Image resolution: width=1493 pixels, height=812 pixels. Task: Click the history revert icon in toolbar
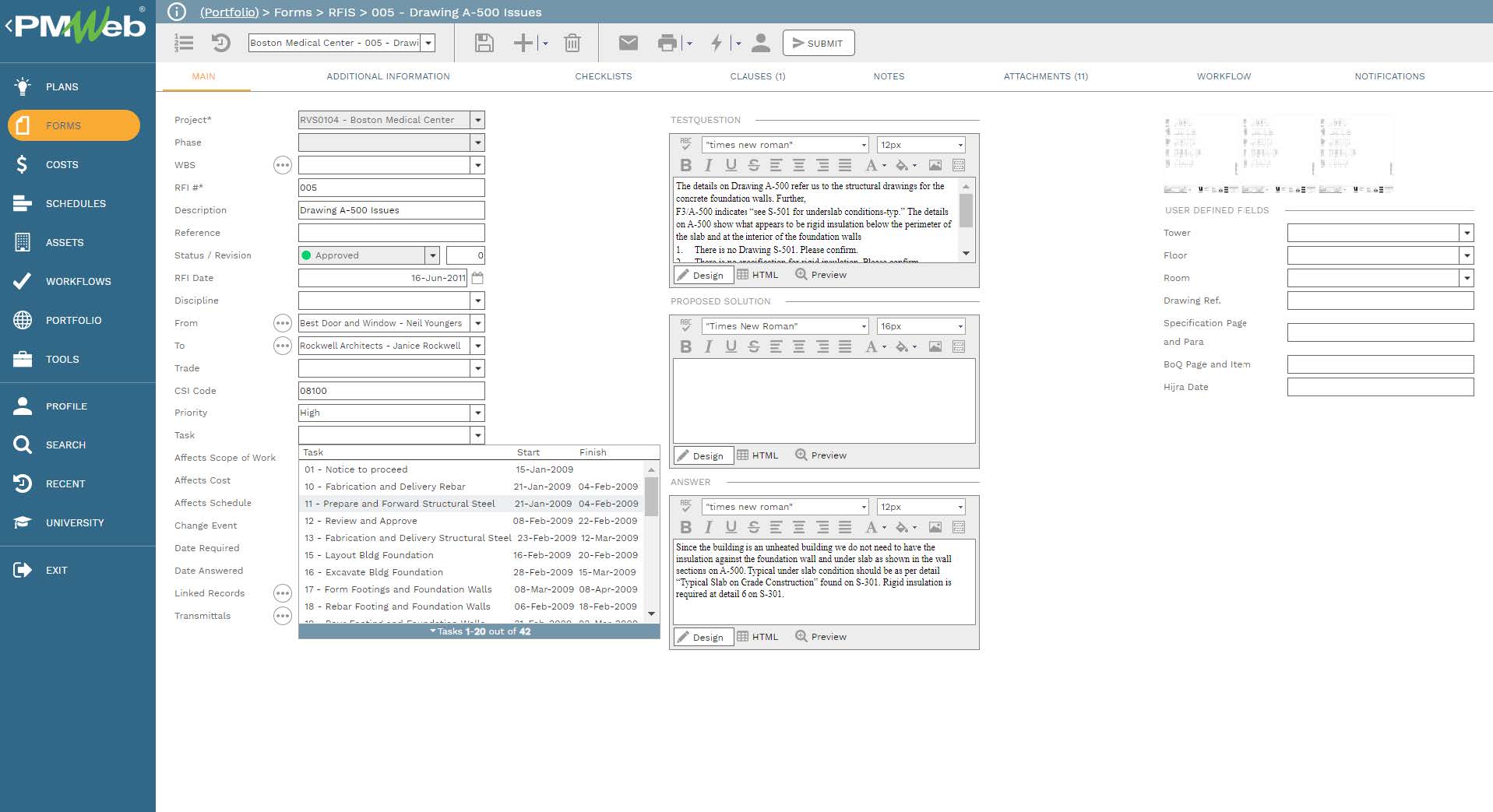[221, 43]
